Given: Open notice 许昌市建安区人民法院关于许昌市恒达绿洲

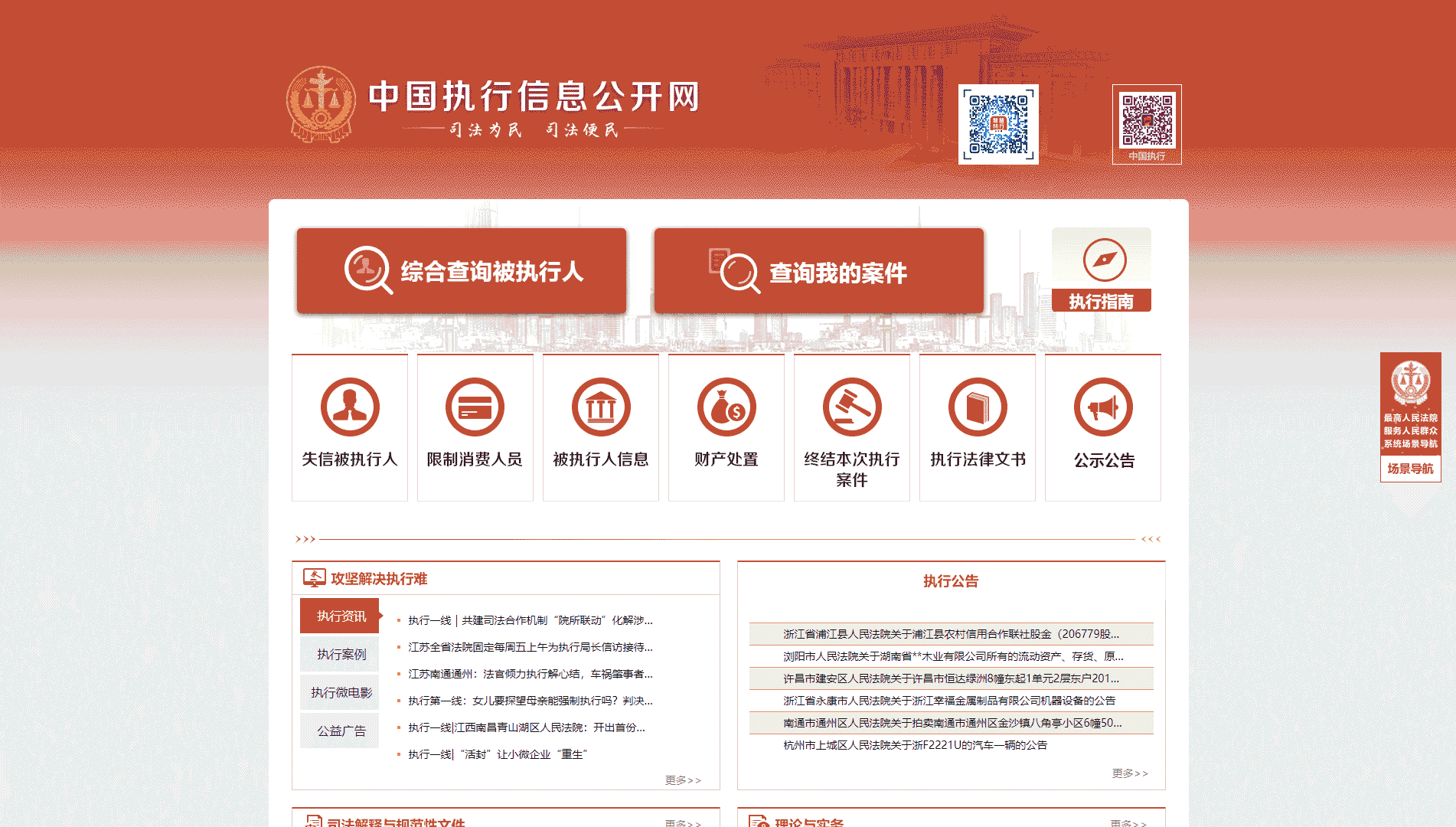Looking at the screenshot, I should [x=951, y=678].
